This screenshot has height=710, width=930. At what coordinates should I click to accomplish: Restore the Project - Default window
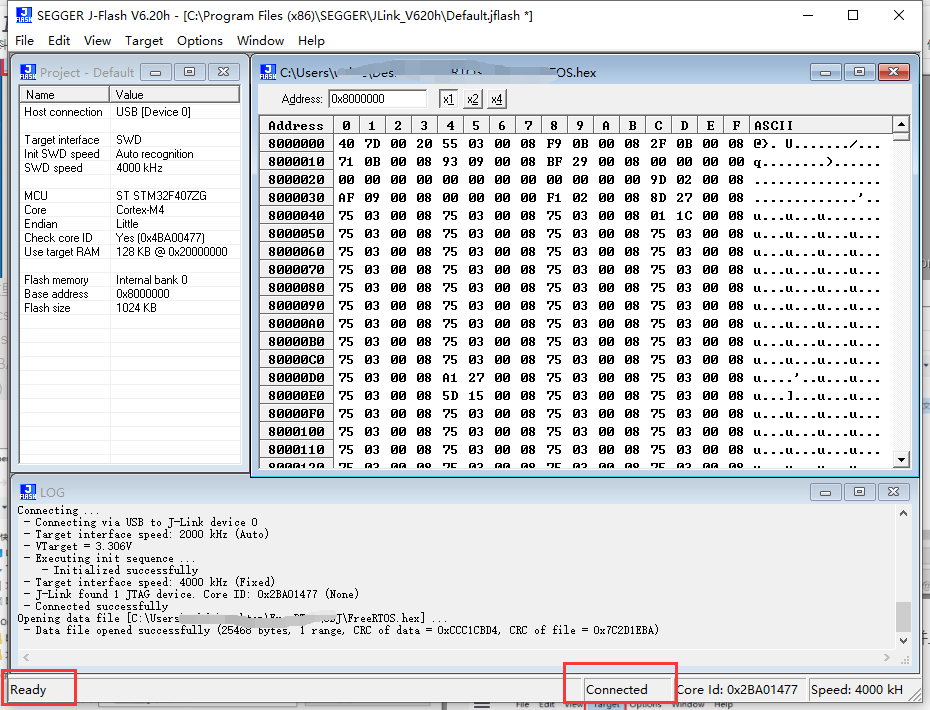pyautogui.click(x=188, y=71)
